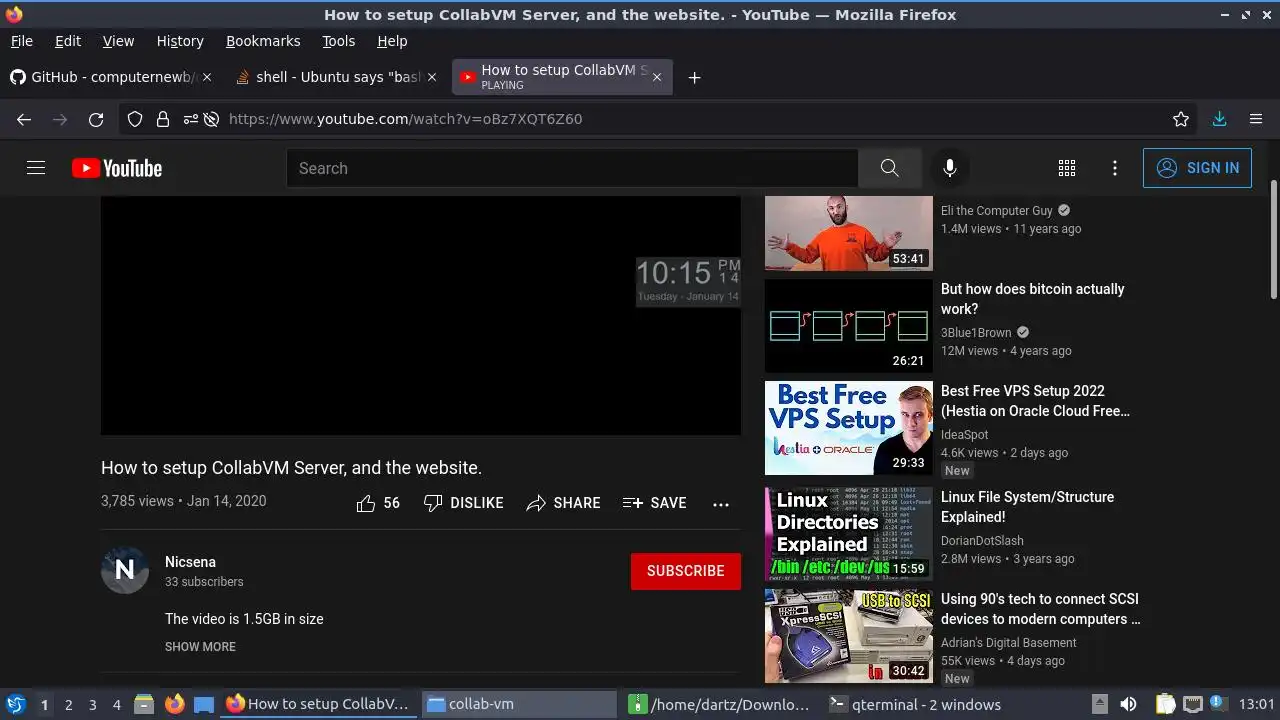The height and width of the screenshot is (720, 1280).
Task: Open the Help menu
Action: click(x=392, y=41)
